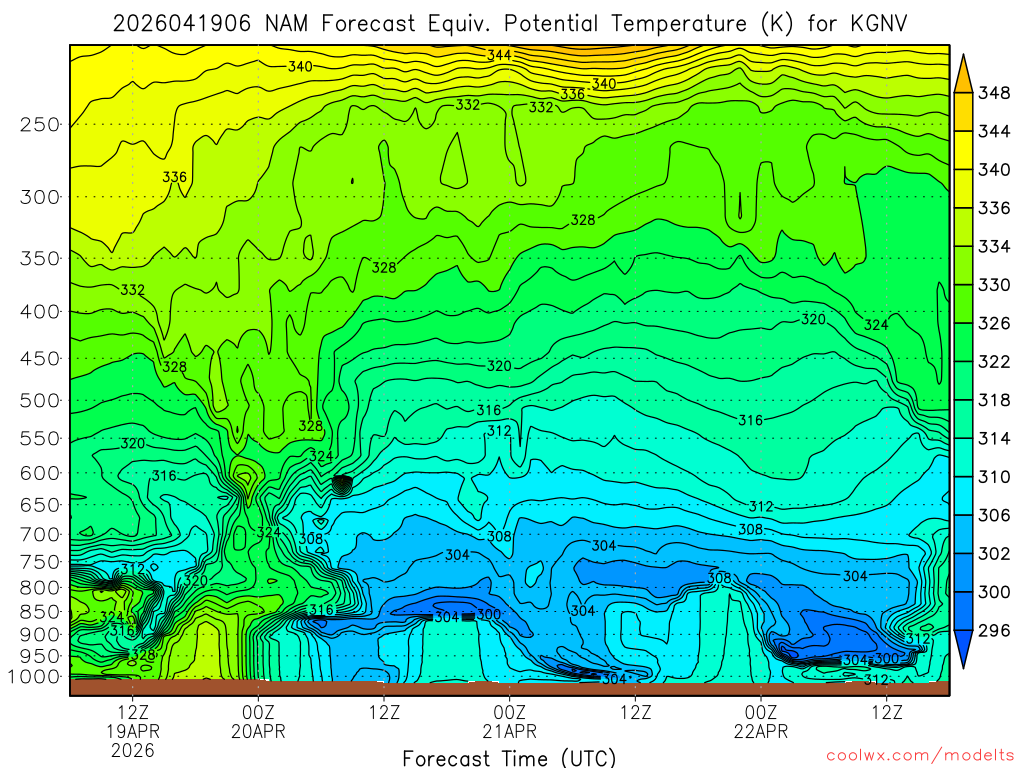Image resolution: width=1024 pixels, height=768 pixels.
Task: Select the 500 pressure-level axis label
Action: point(40,400)
